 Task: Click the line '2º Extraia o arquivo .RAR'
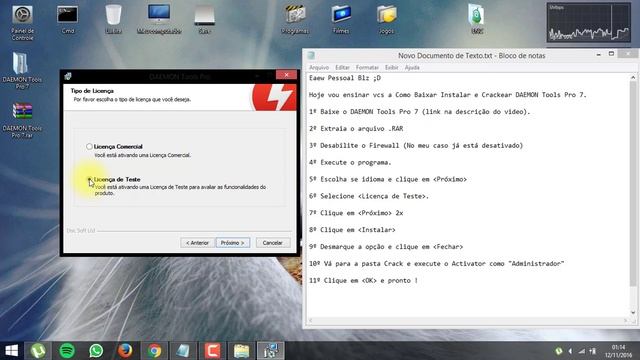tap(356, 129)
